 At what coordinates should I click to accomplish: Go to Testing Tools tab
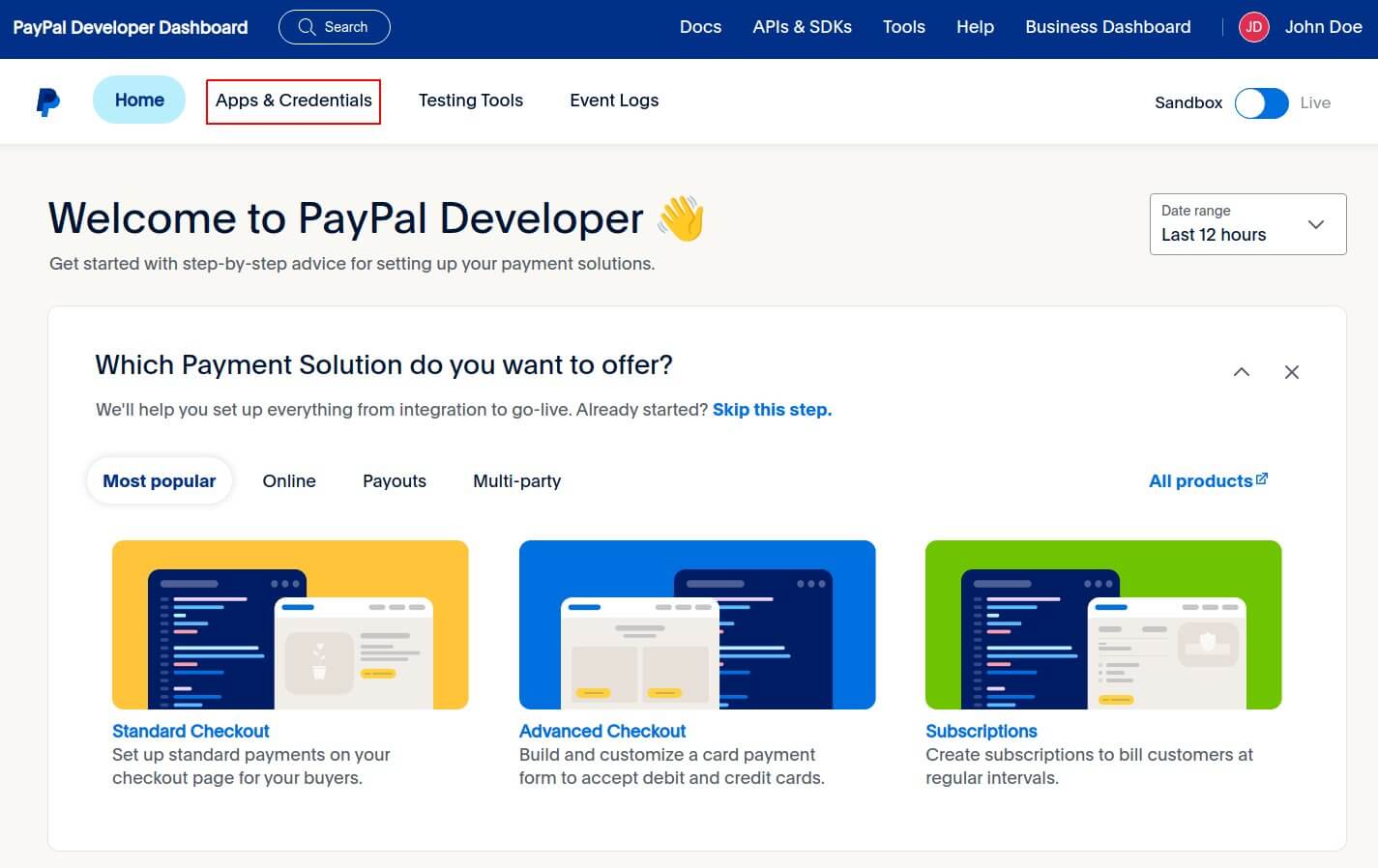click(x=470, y=101)
